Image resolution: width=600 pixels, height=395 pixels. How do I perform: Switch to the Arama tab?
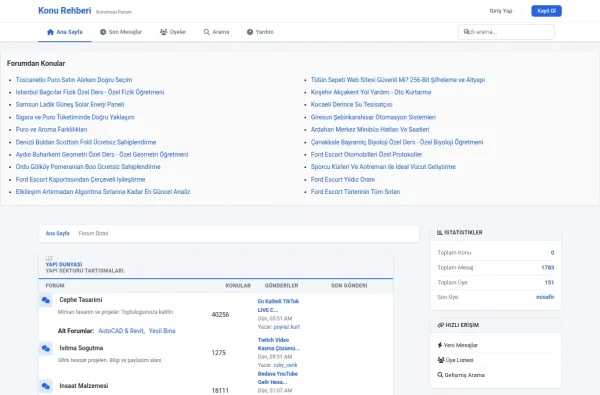217,32
